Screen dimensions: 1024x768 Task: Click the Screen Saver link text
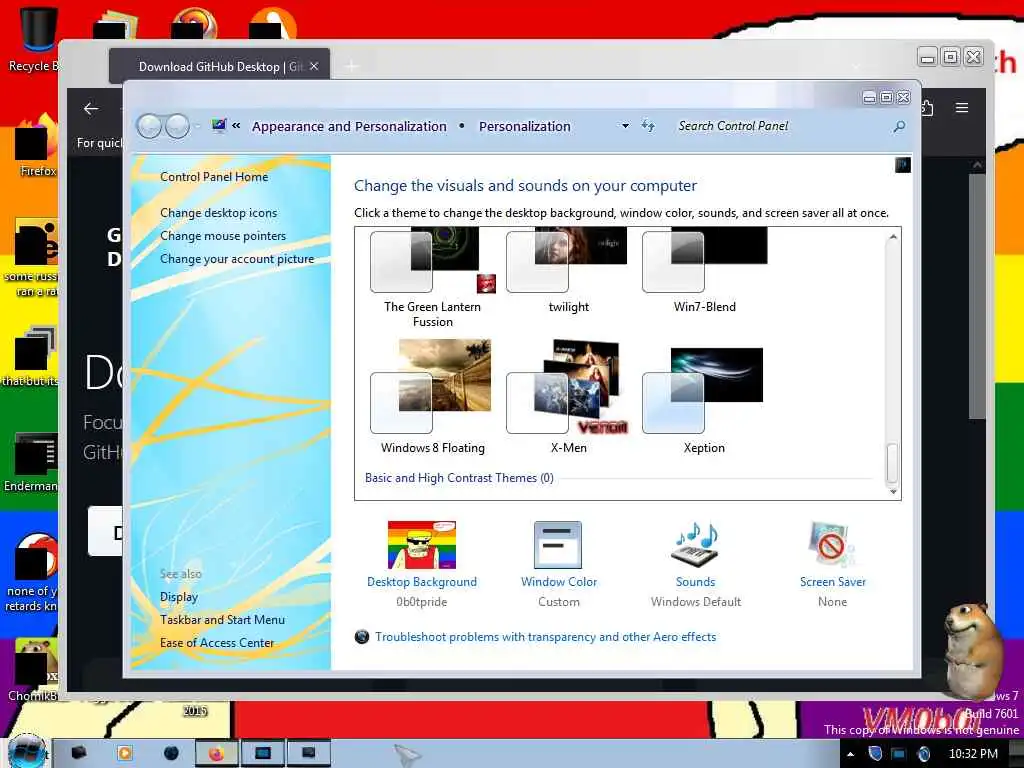pyautogui.click(x=833, y=582)
